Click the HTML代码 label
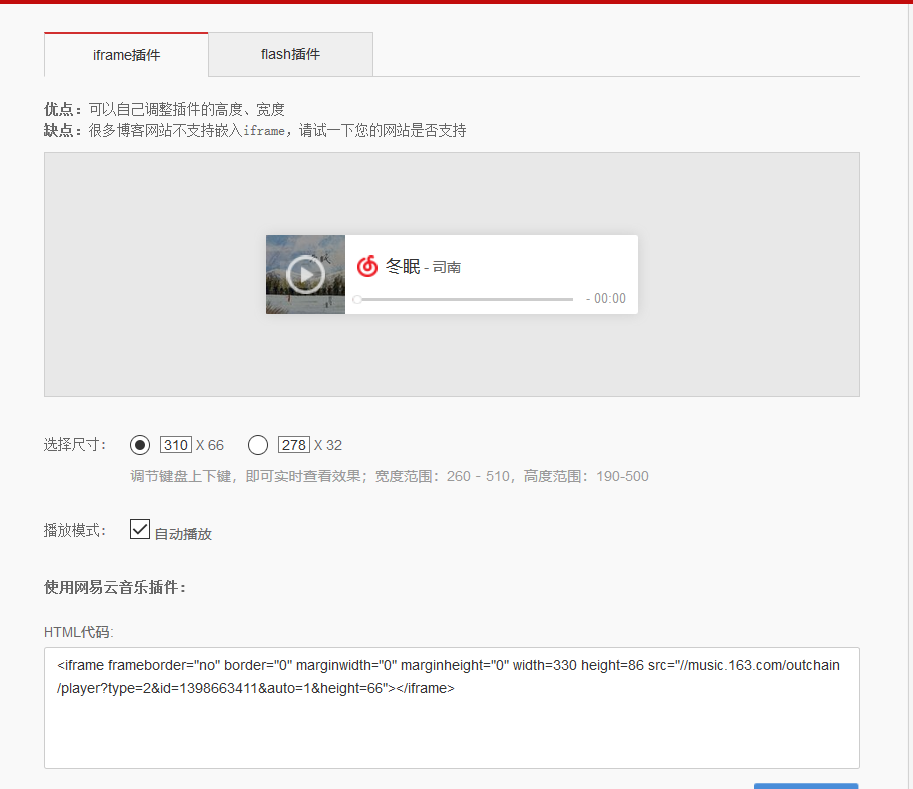Viewport: 913px width, 789px height. (79, 632)
